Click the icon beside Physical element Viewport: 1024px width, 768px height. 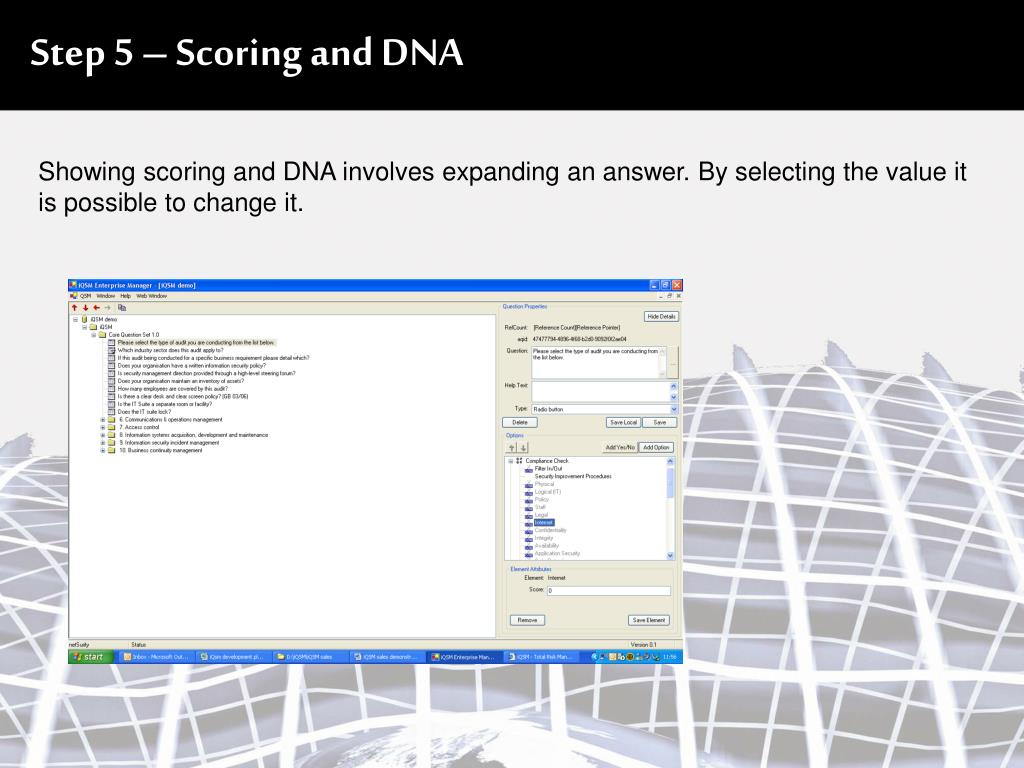[x=529, y=485]
